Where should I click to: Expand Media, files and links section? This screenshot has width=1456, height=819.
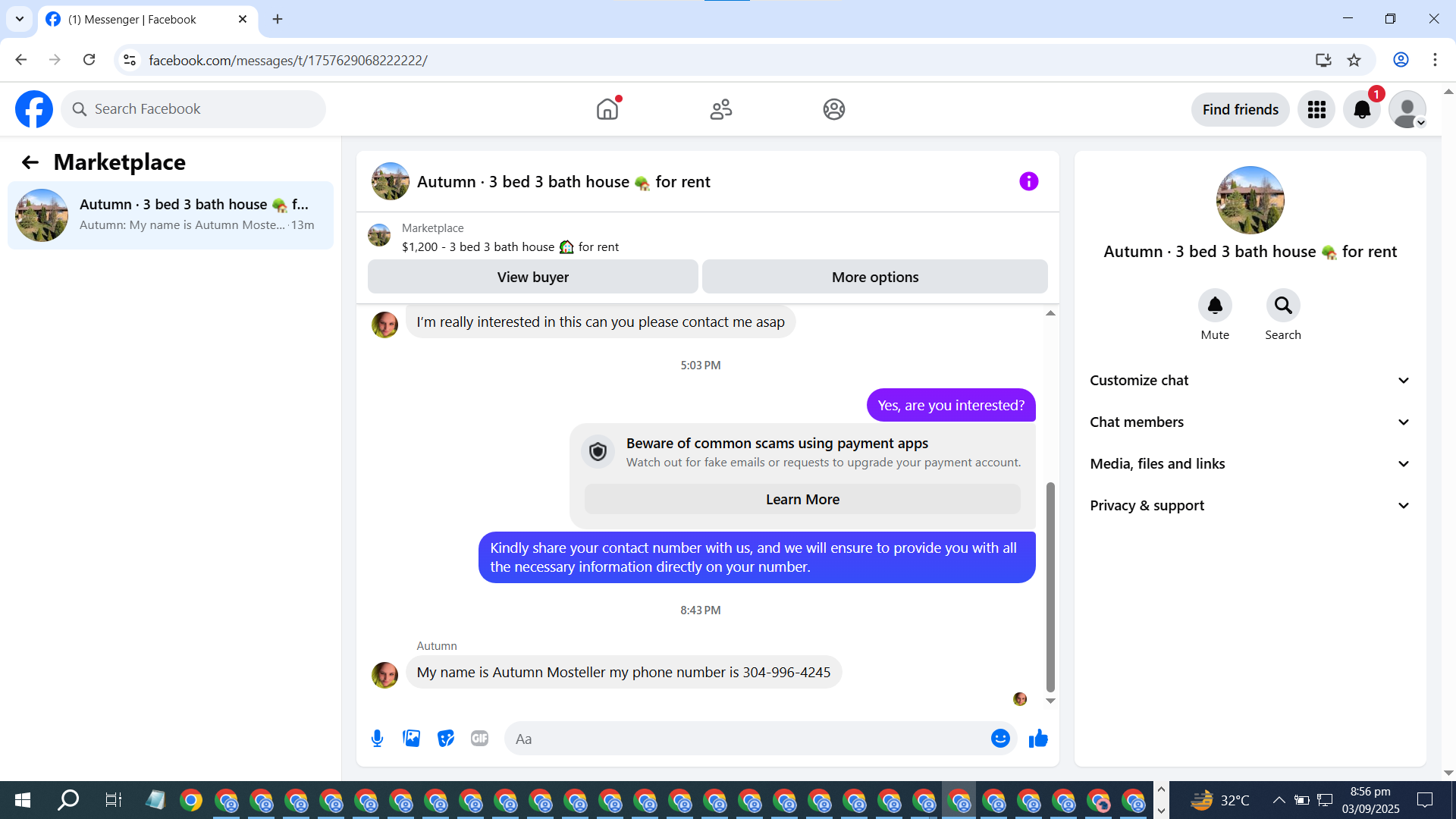(1250, 464)
